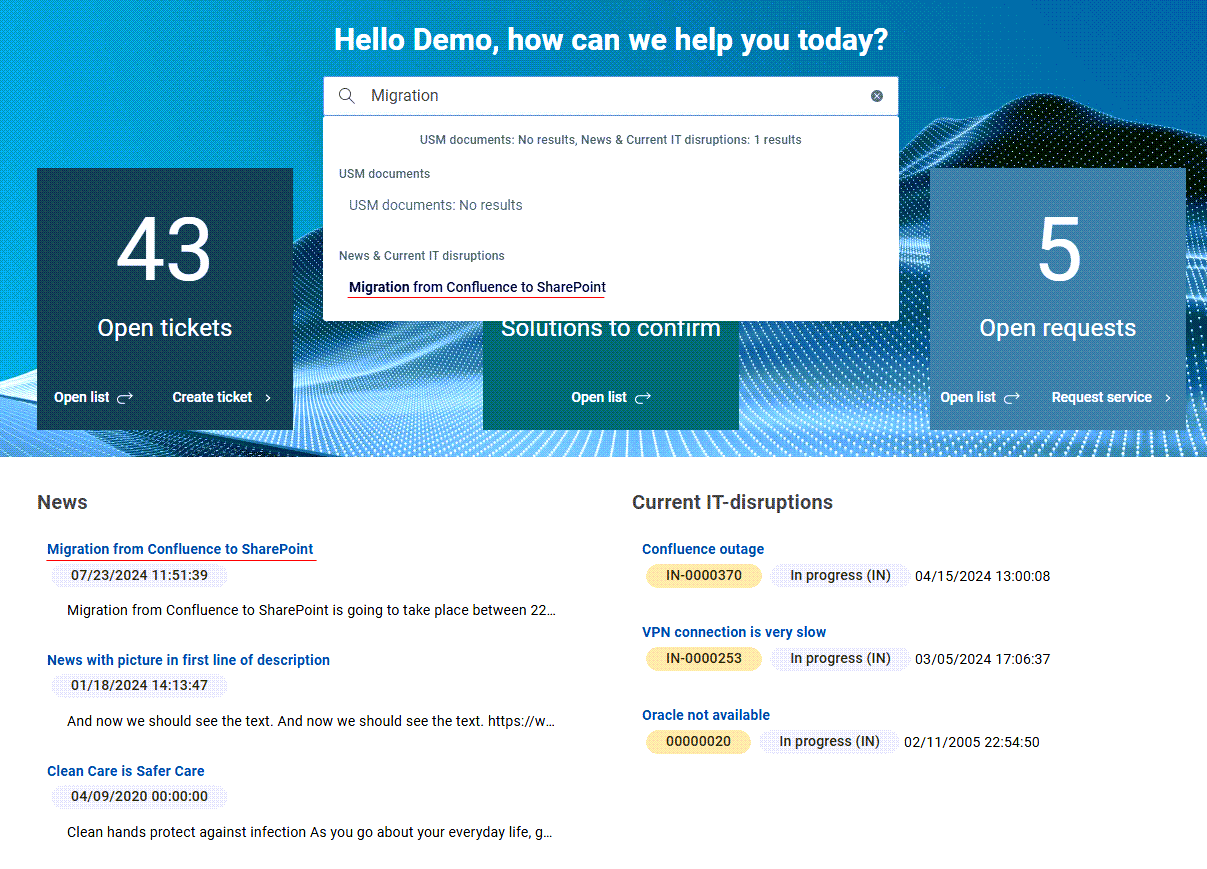Click In progress status of Oracle not available

[829, 742]
